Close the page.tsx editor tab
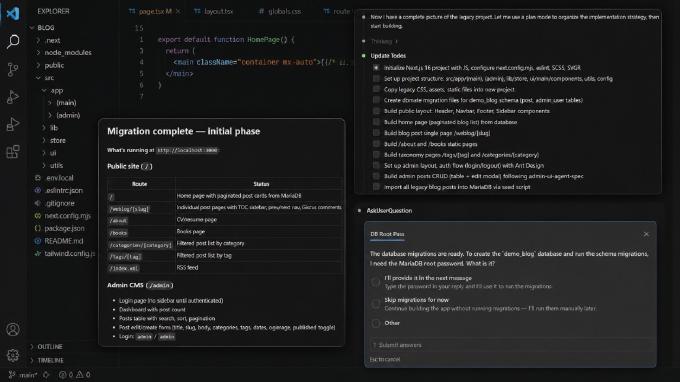 178,12
